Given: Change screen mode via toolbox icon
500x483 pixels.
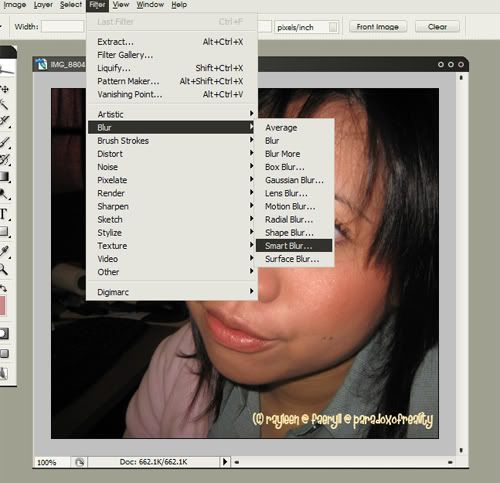Looking at the screenshot, I should 4,353.
